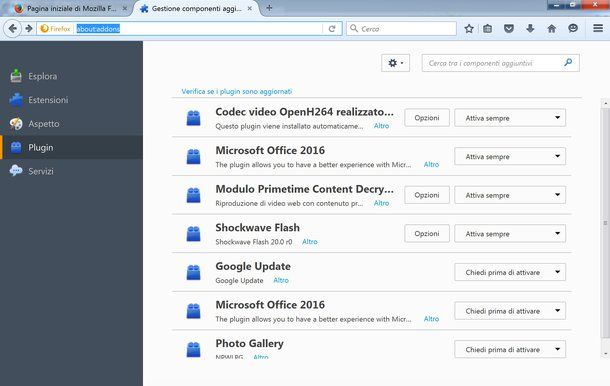Click Altro link for second Microsoft Office 2016
The width and height of the screenshot is (610, 386).
431,319
